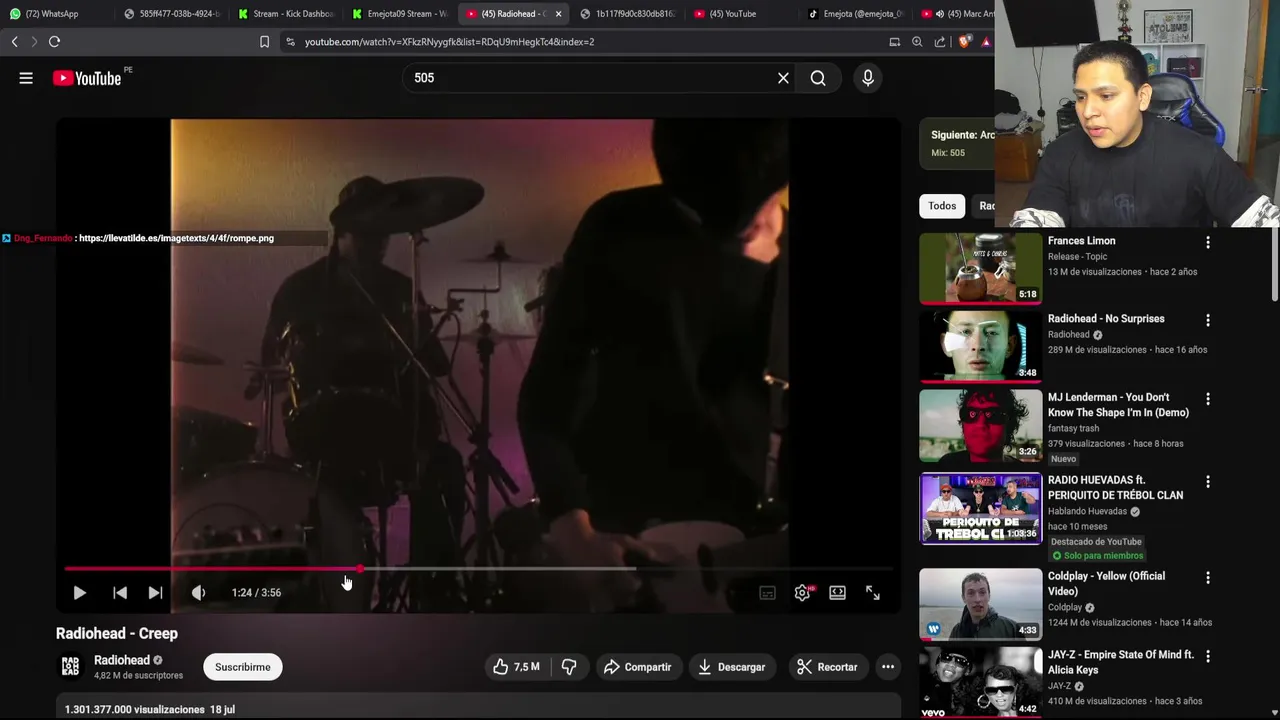This screenshot has width=1280, height=720.
Task: Open more actions three-dot menu
Action: (887, 667)
